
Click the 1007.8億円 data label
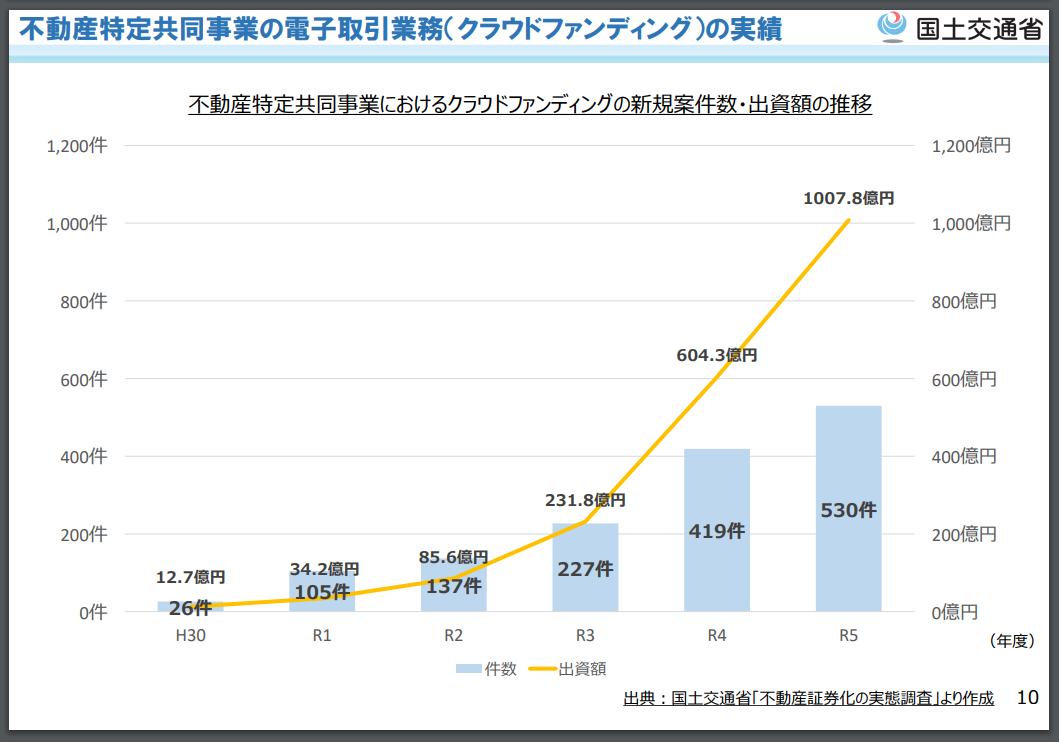tap(848, 198)
